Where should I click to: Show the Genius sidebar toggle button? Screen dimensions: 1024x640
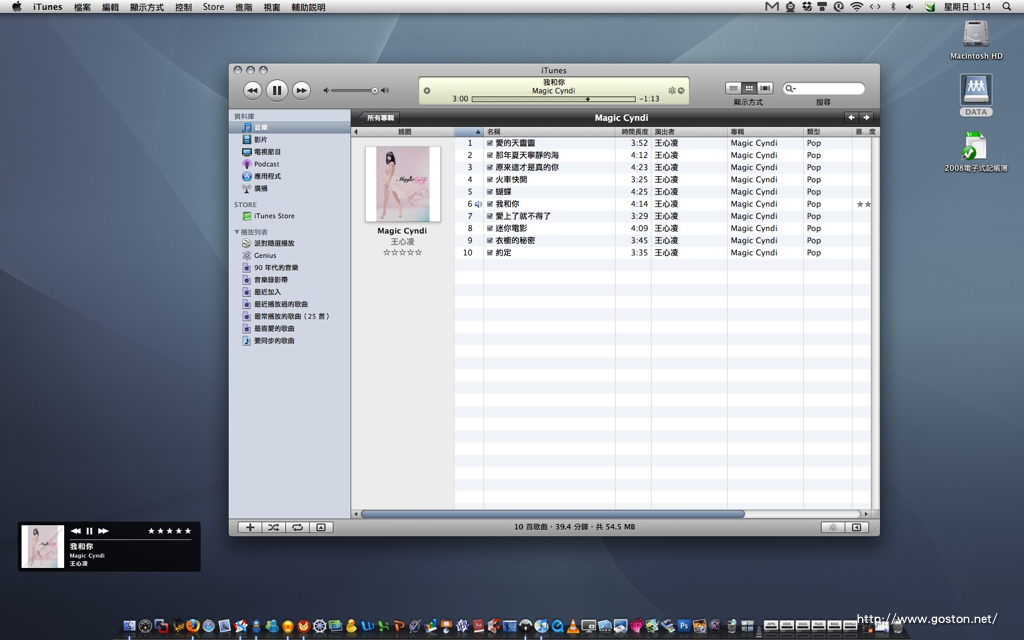click(x=857, y=527)
